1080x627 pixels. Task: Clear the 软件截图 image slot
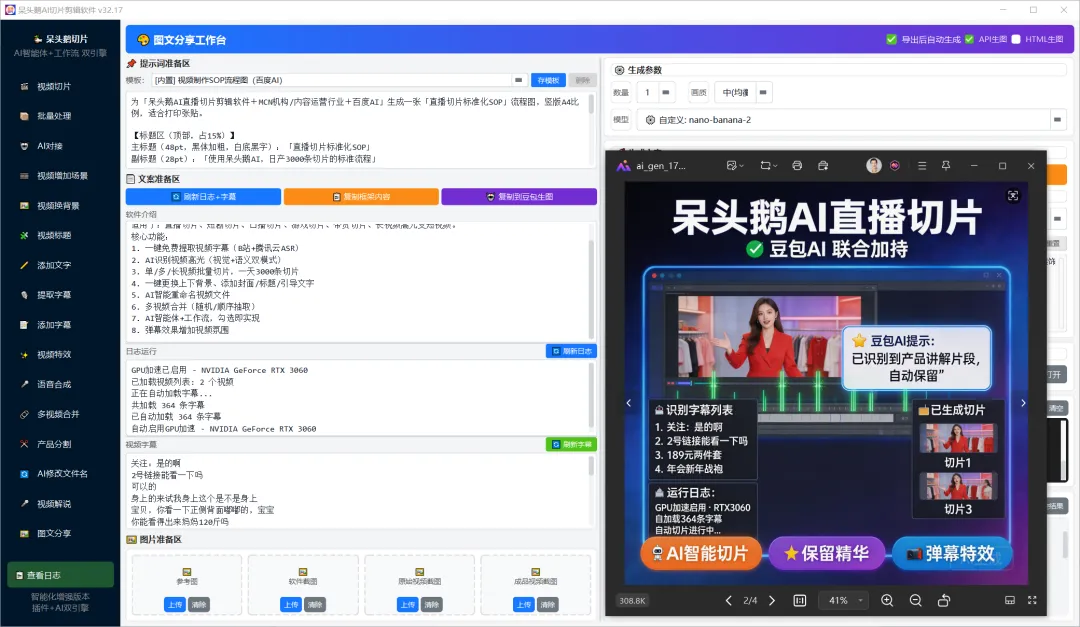[x=315, y=605]
